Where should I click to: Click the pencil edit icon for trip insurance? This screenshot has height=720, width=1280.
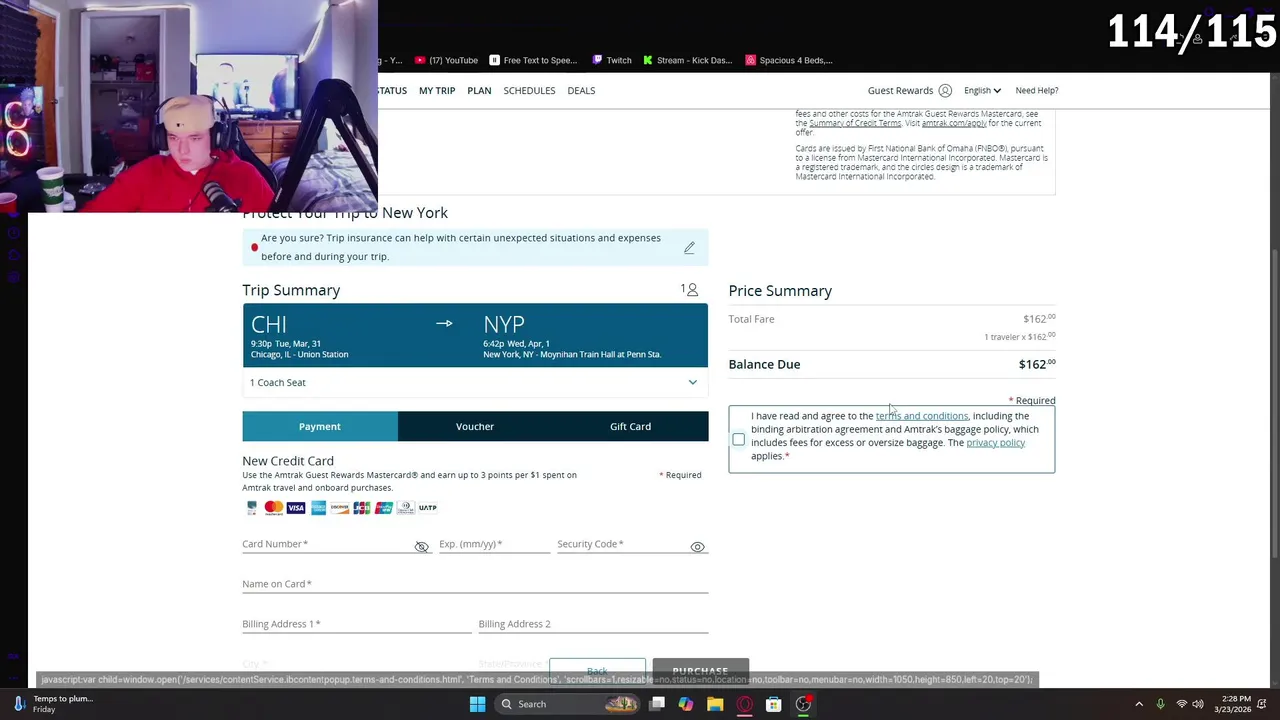click(x=689, y=247)
